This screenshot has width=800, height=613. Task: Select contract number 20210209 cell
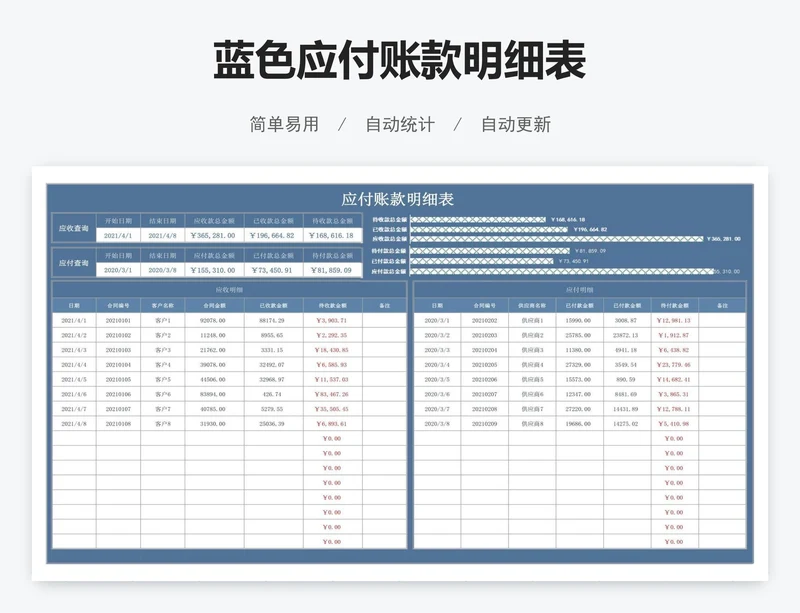pyautogui.click(x=485, y=424)
